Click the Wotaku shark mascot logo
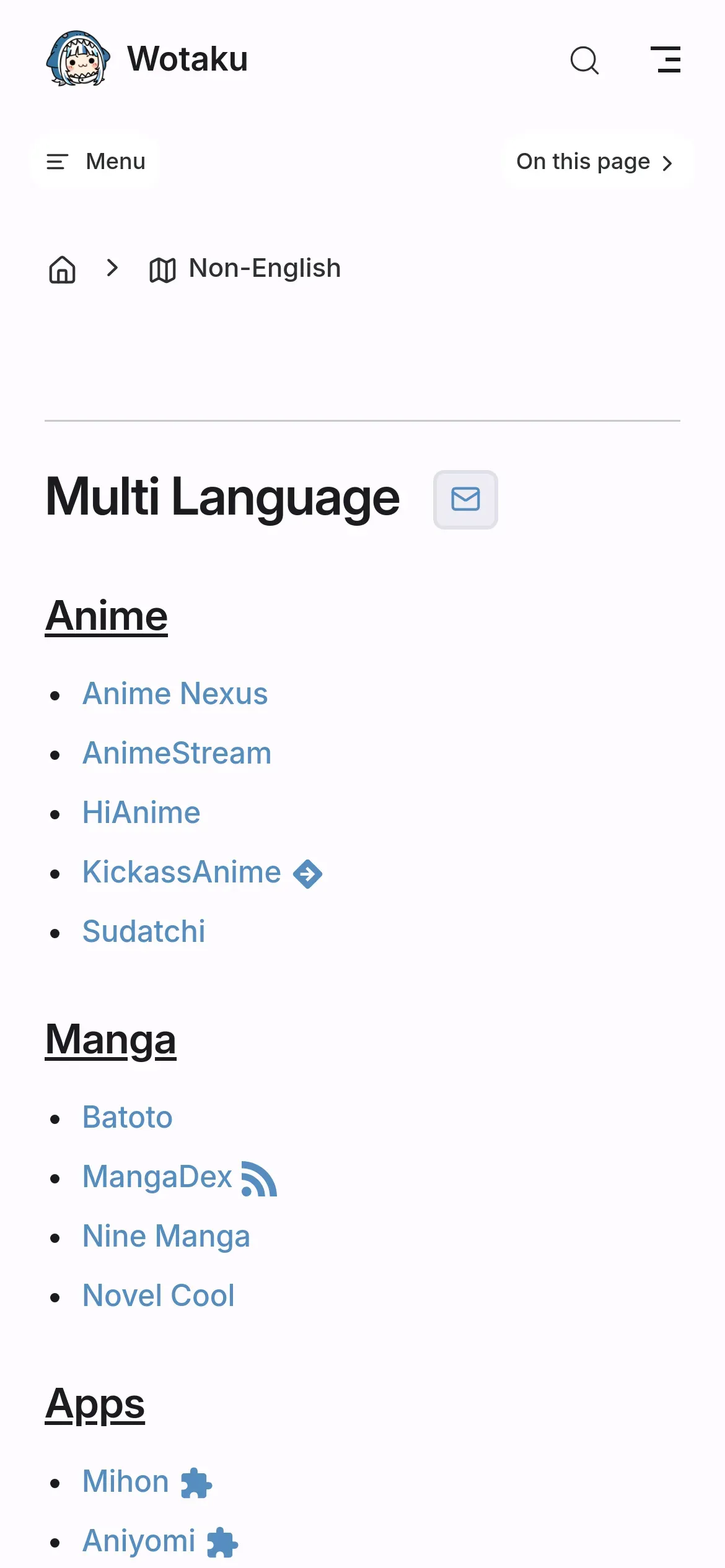The image size is (725, 1568). click(79, 59)
